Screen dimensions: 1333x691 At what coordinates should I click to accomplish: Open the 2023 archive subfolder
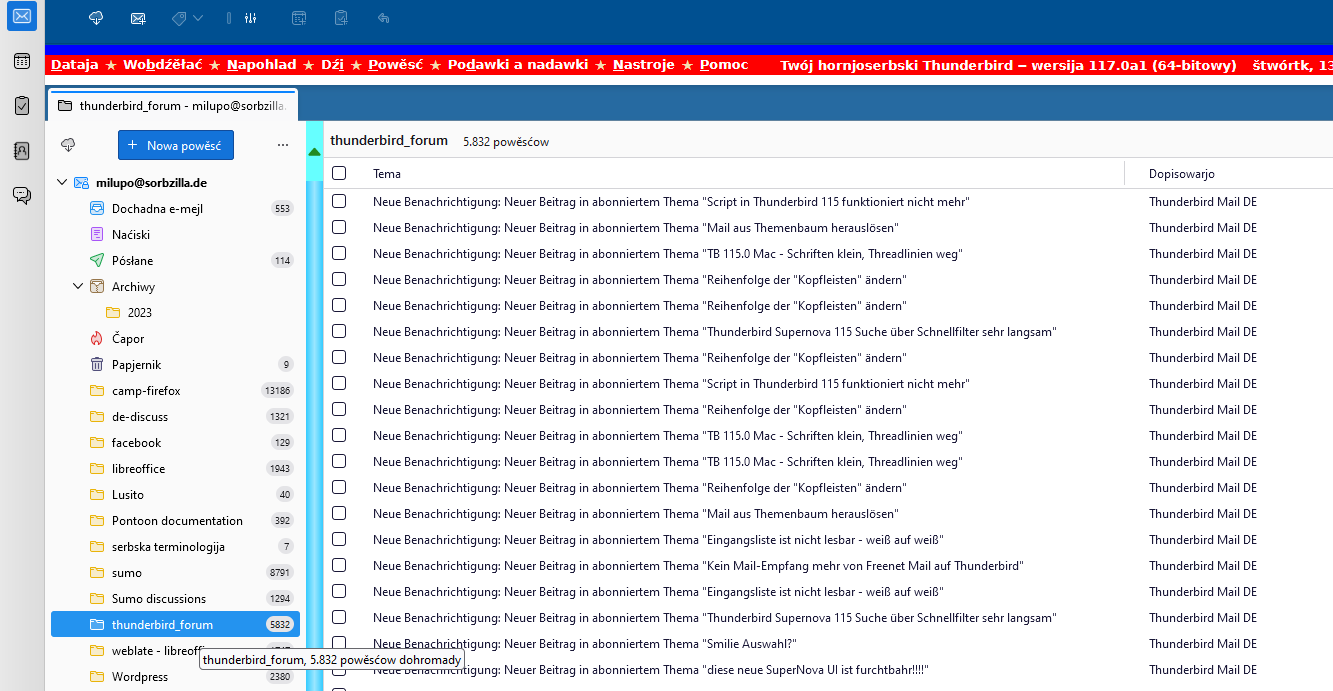175,313
